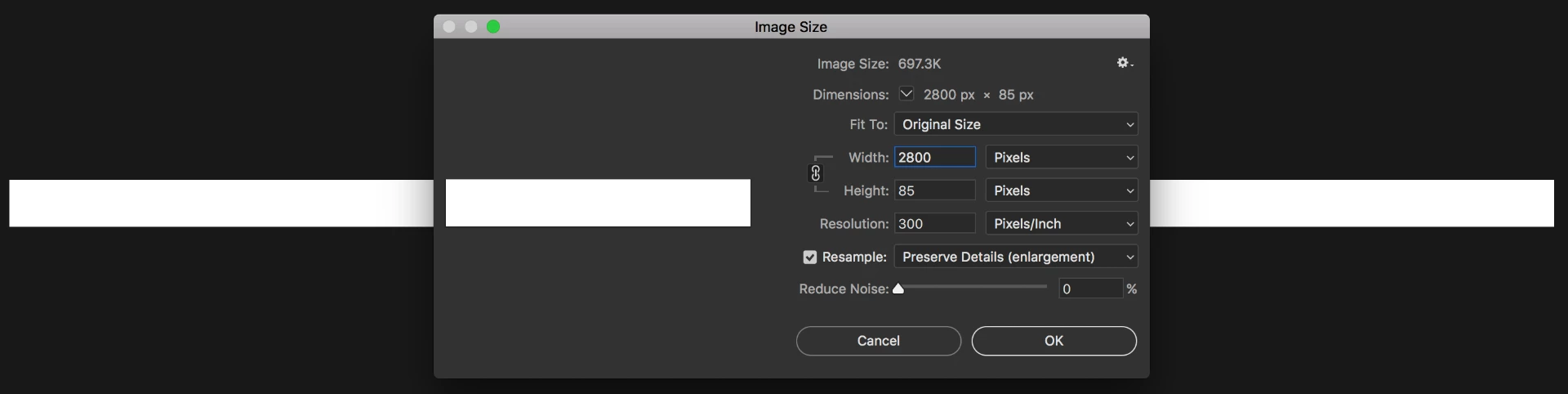
Task: Click the green zoom window button
Action: 493,27
